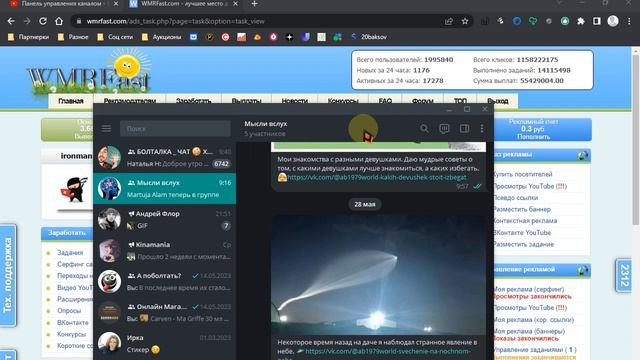Close the Панель управления каналом tab
This screenshot has width=640, height=360.
click(116, 4)
